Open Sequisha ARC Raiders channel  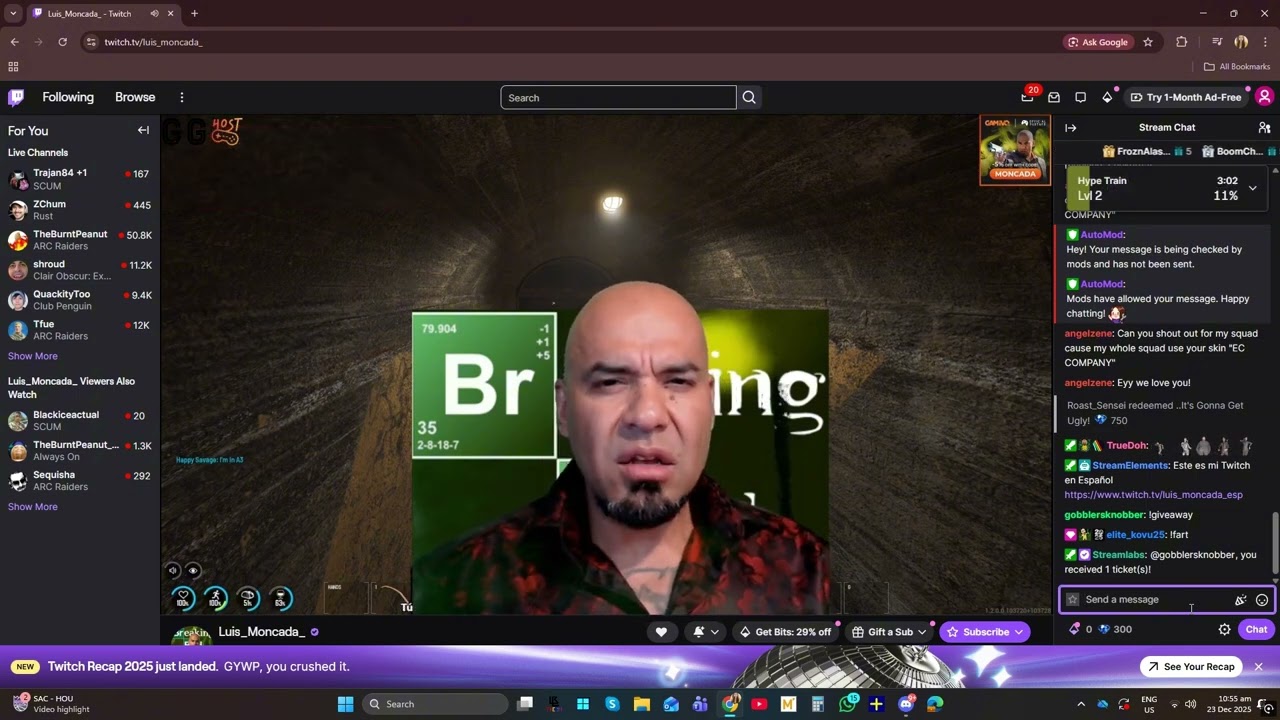(80, 481)
